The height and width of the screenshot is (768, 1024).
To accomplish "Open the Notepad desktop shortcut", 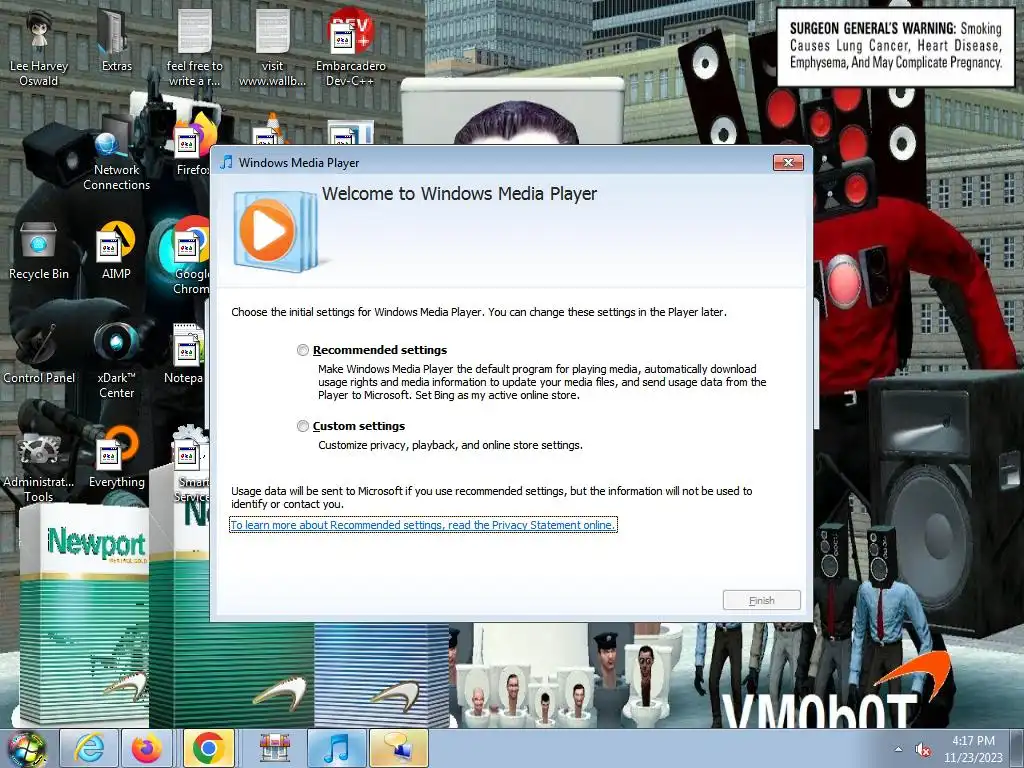I will coord(187,354).
